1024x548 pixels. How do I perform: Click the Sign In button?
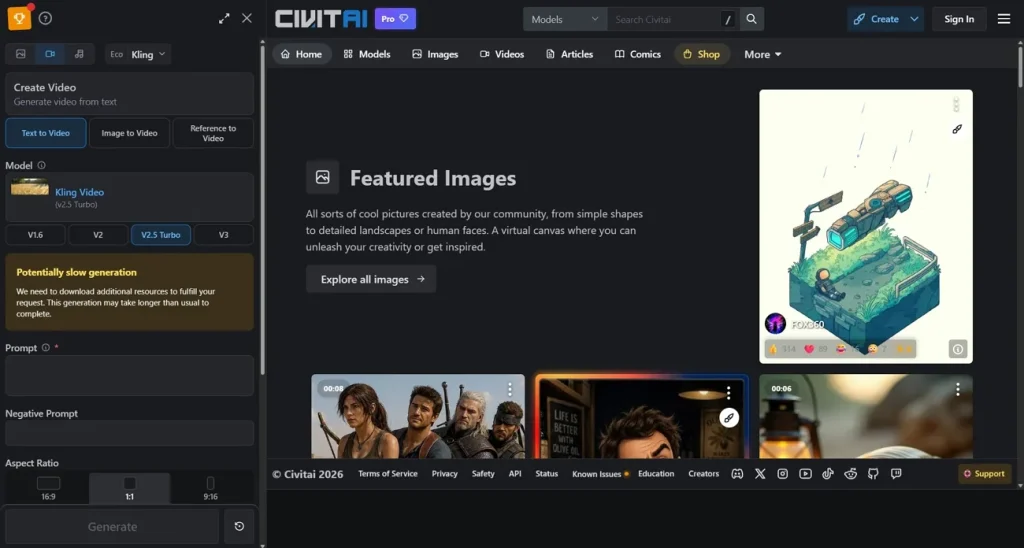(959, 19)
